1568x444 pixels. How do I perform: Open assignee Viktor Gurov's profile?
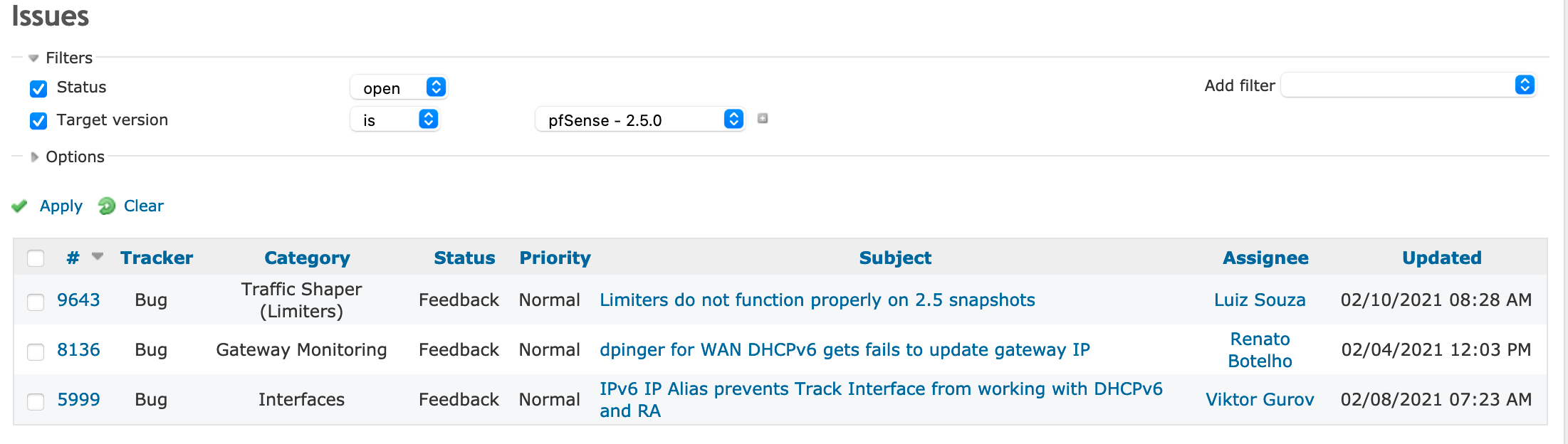click(x=1259, y=400)
